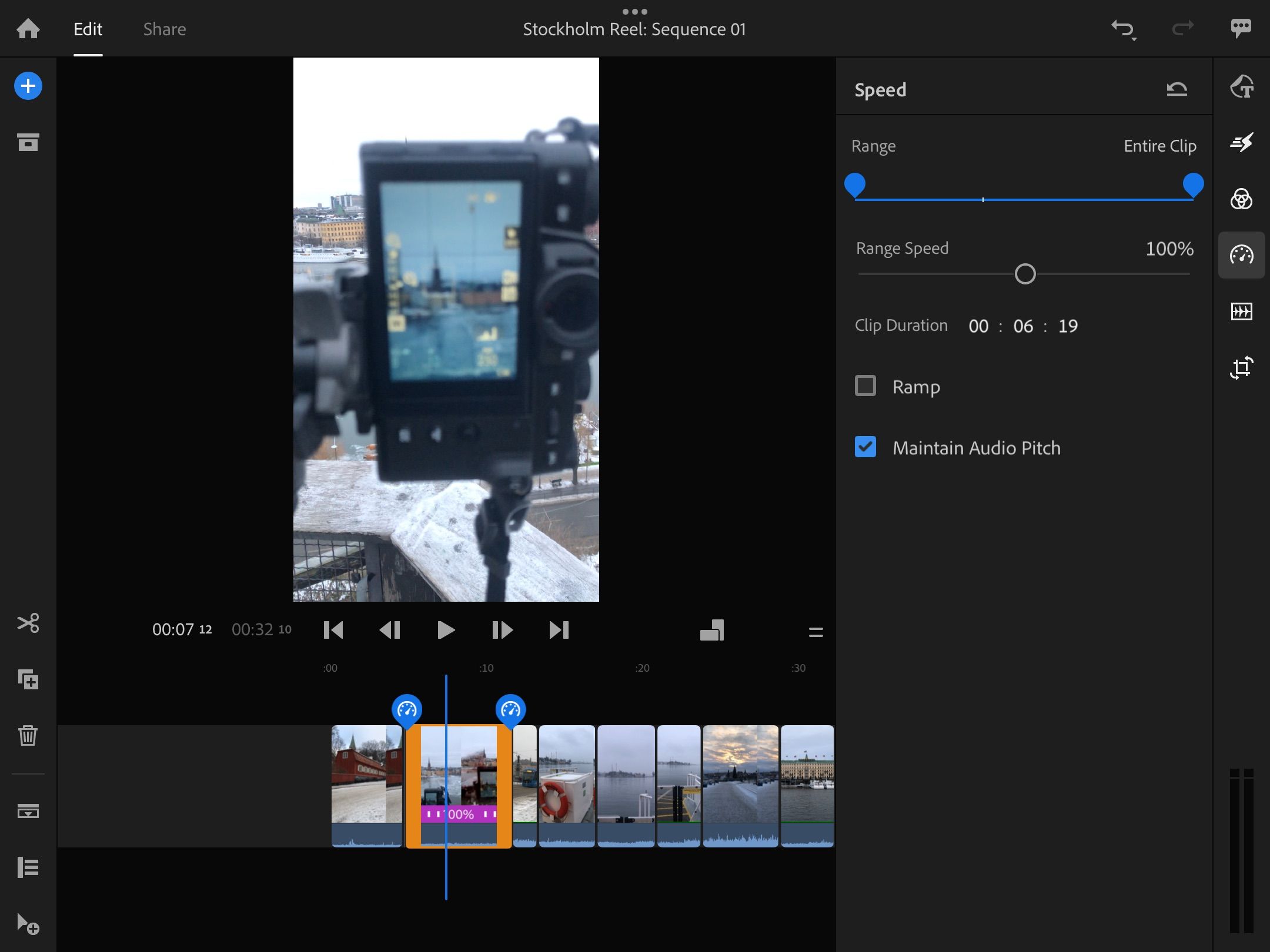Open the undo history dropdown arrow
This screenshot has width=1270, height=952.
[1134, 39]
